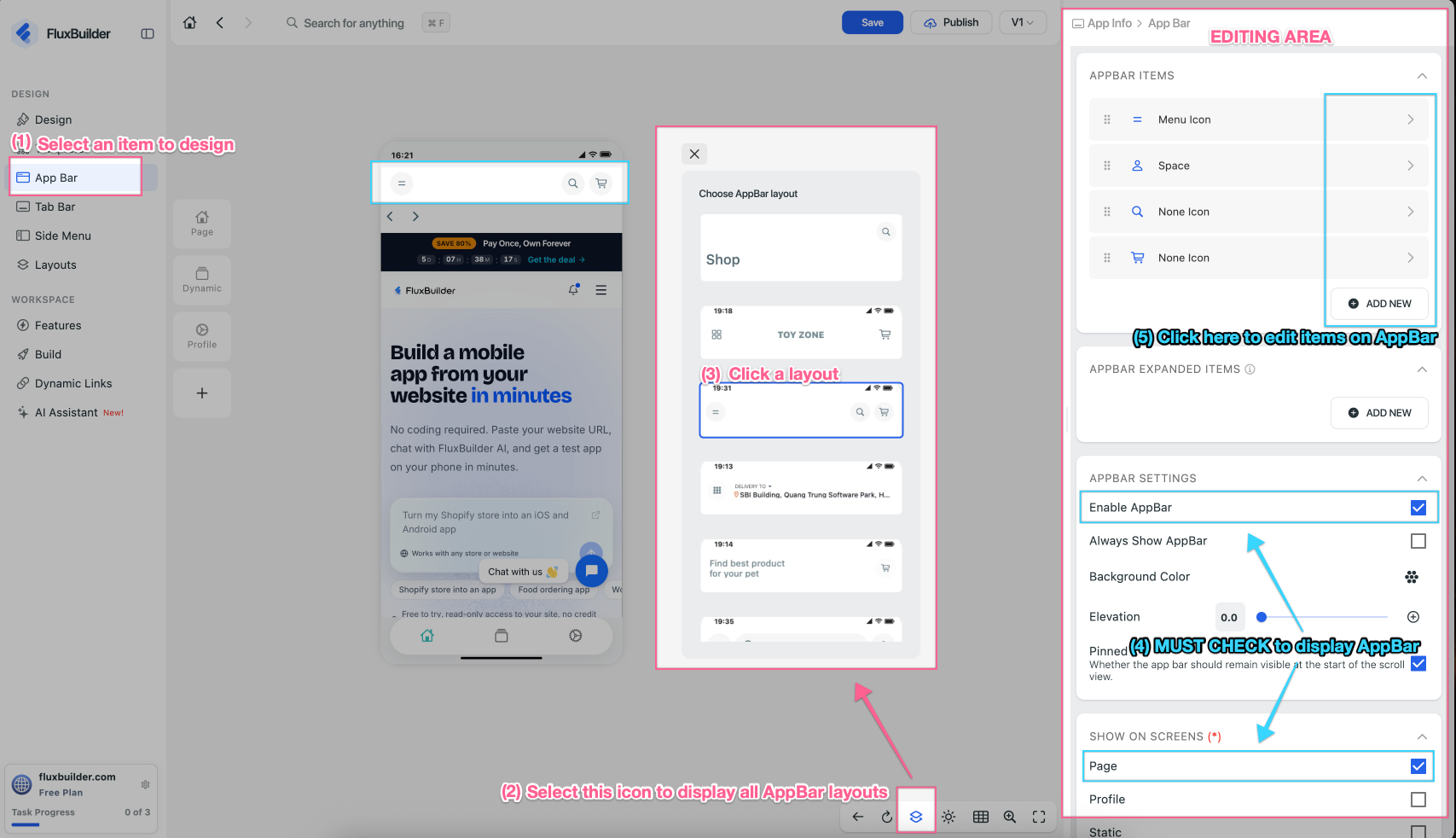Screen dimensions: 1456x838
Task: Add new item under AppBar Expanded Items
Action: click(x=1379, y=413)
